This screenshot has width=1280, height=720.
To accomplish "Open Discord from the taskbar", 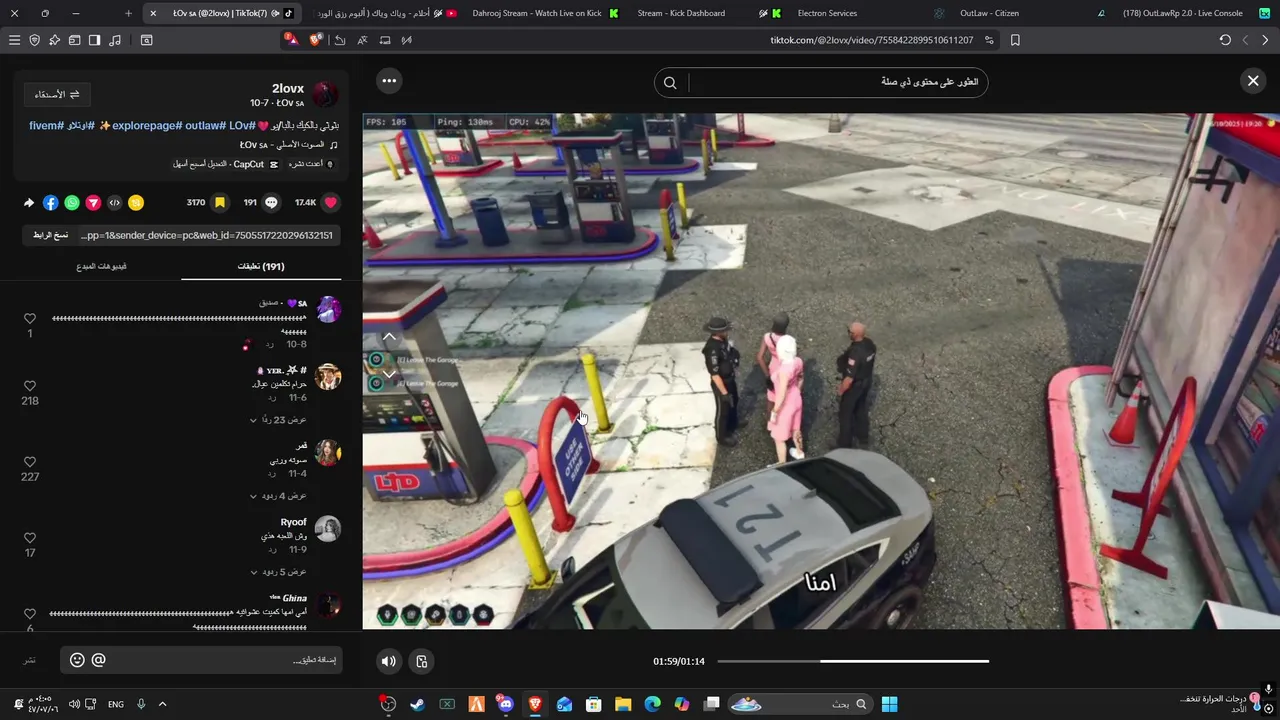I will pos(505,704).
